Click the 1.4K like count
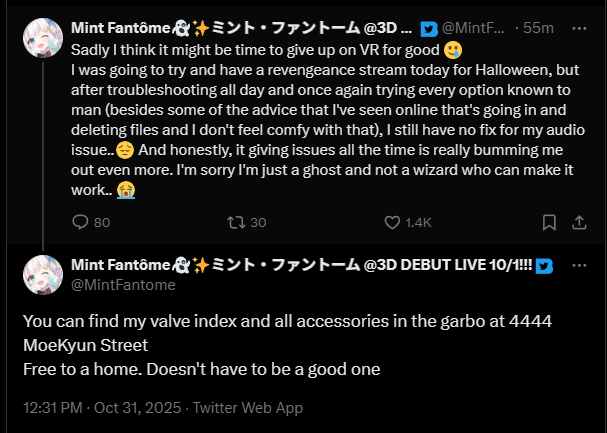This screenshot has height=433, width=607. click(416, 222)
